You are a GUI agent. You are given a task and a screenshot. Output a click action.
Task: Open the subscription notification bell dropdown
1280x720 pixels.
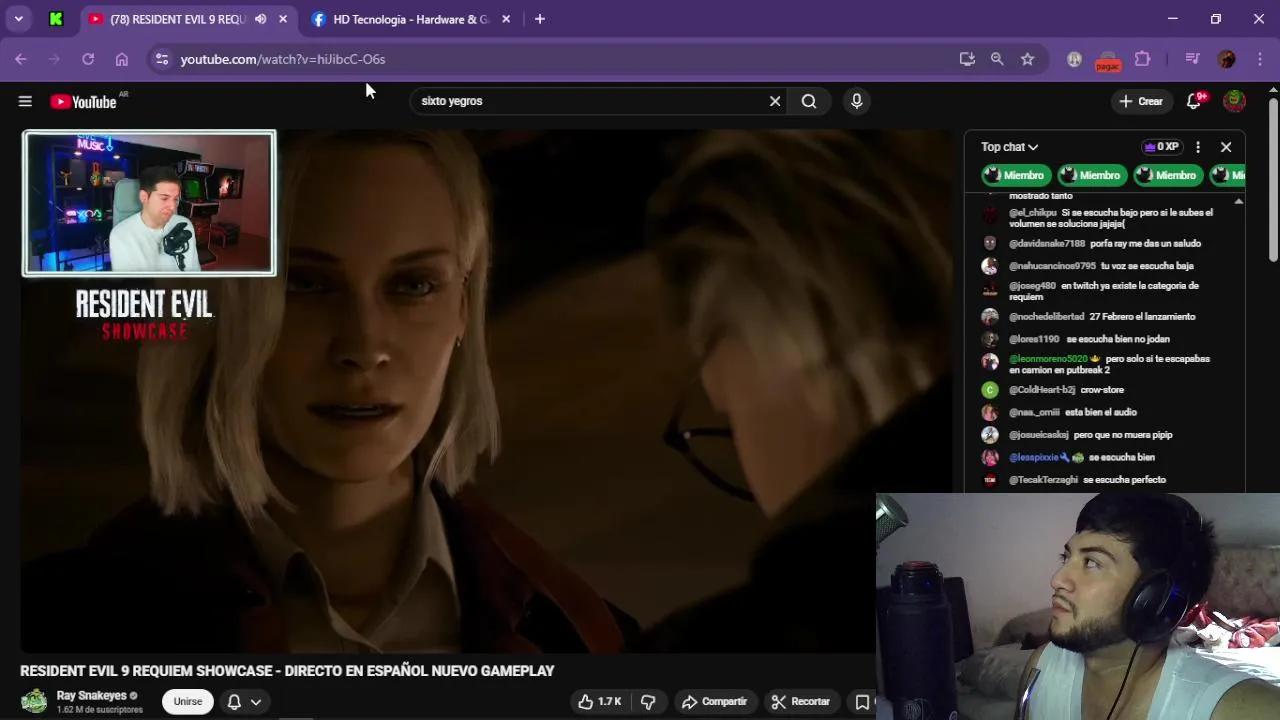pyautogui.click(x=244, y=702)
